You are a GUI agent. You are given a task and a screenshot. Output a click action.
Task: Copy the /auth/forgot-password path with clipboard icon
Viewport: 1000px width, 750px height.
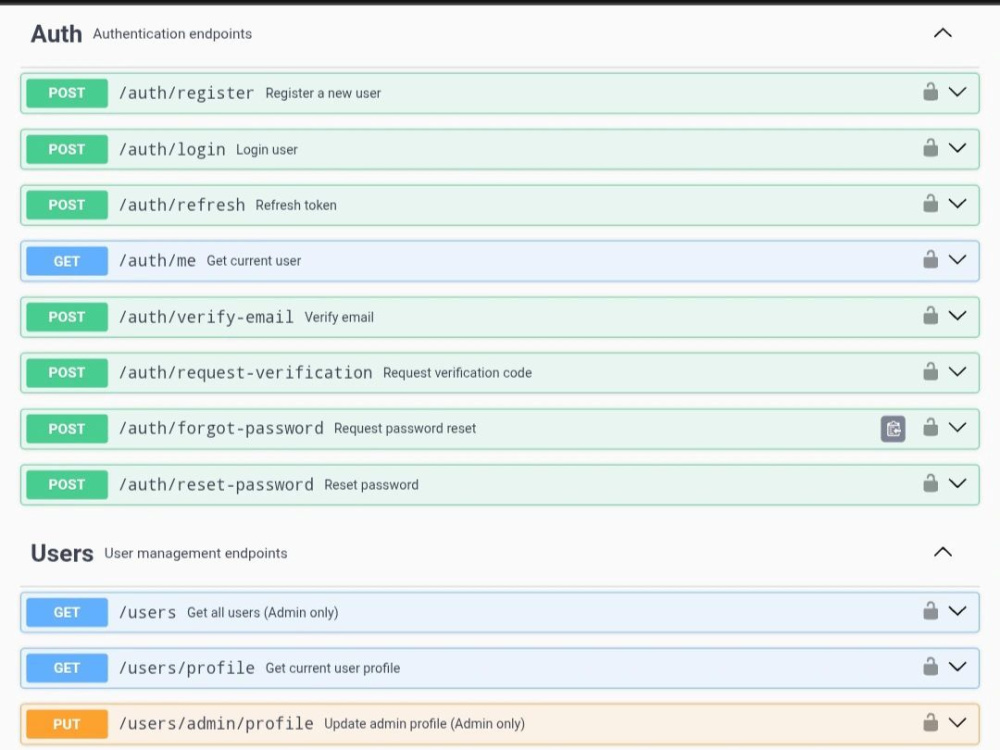(x=893, y=429)
